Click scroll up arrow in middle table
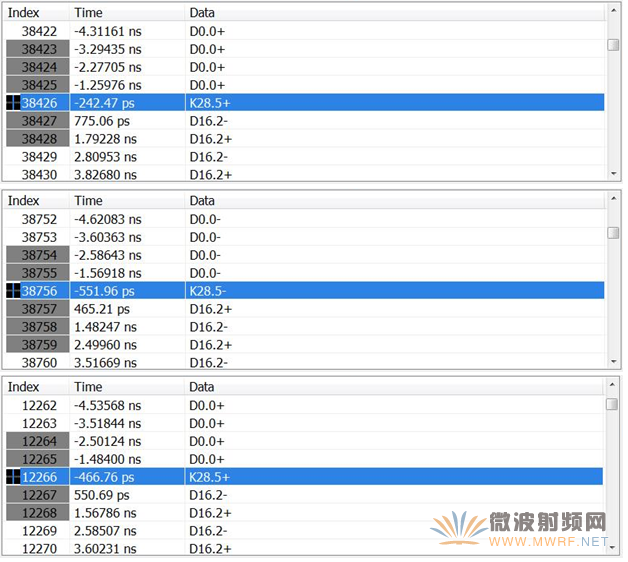 (x=613, y=199)
